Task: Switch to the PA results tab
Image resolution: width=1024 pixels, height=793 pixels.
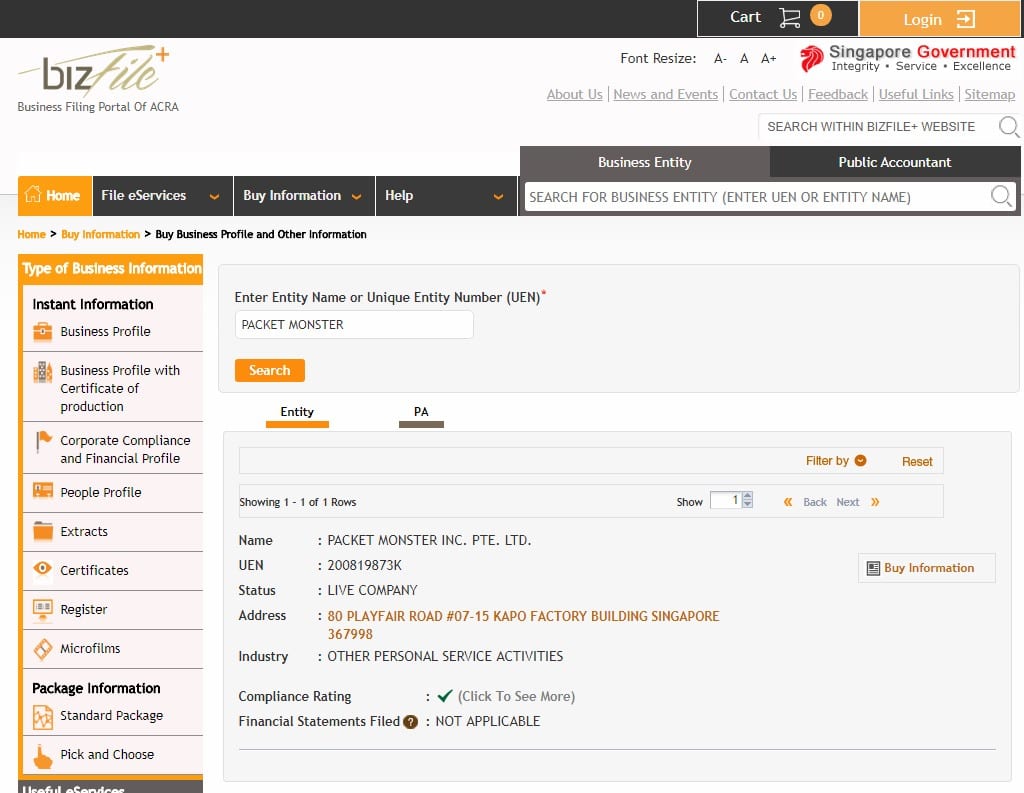Action: click(x=421, y=412)
